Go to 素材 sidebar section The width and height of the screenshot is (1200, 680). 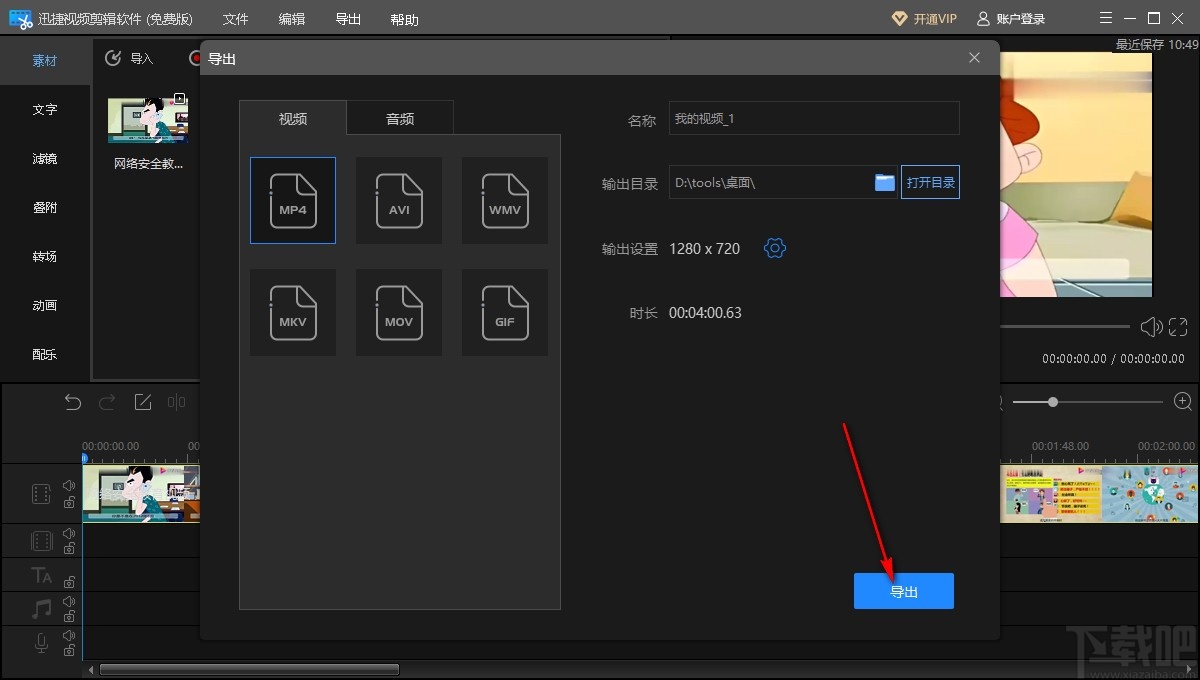click(45, 61)
